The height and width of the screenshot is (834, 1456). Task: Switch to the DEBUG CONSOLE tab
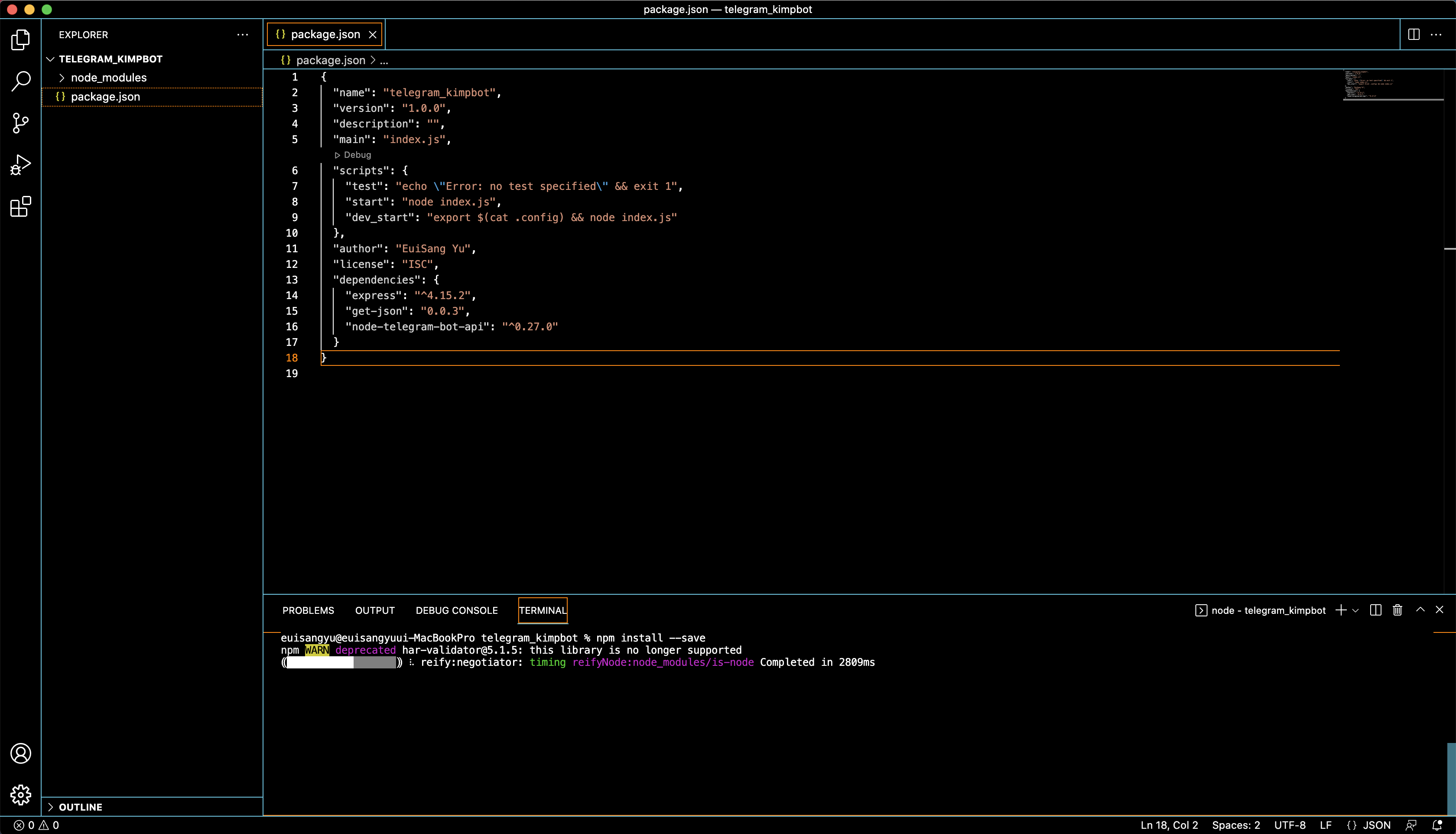[x=456, y=610]
